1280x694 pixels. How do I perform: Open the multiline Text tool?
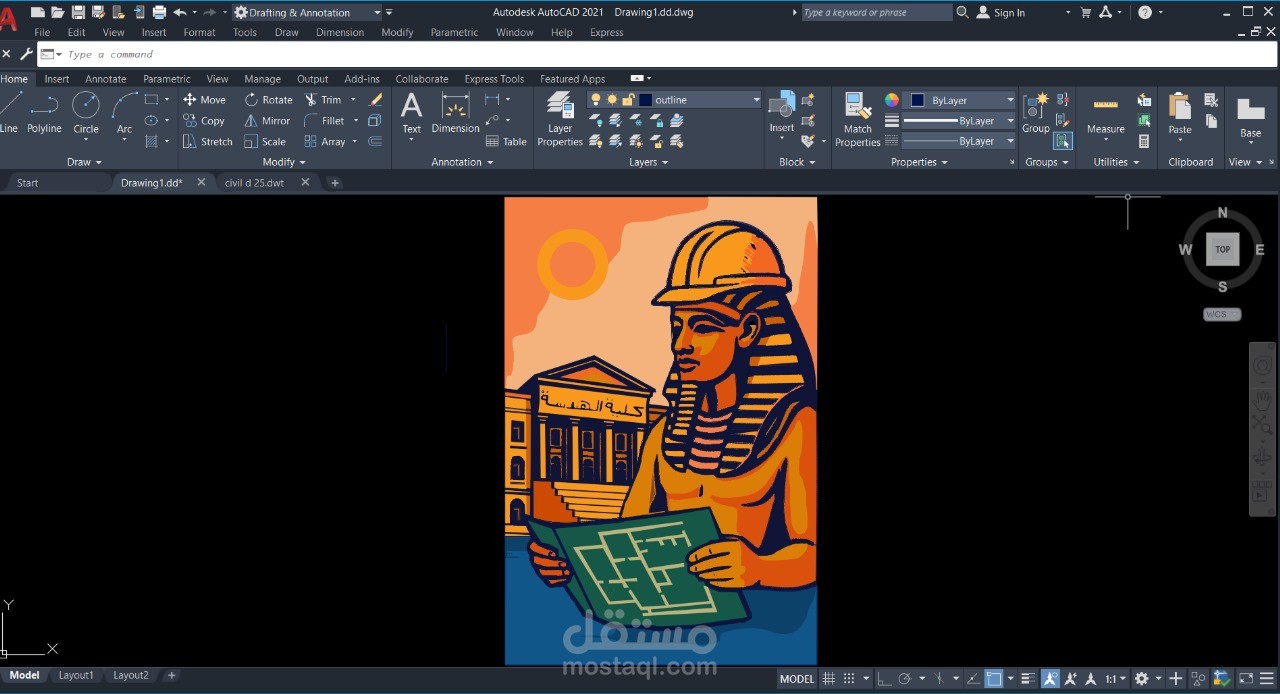coord(411,113)
